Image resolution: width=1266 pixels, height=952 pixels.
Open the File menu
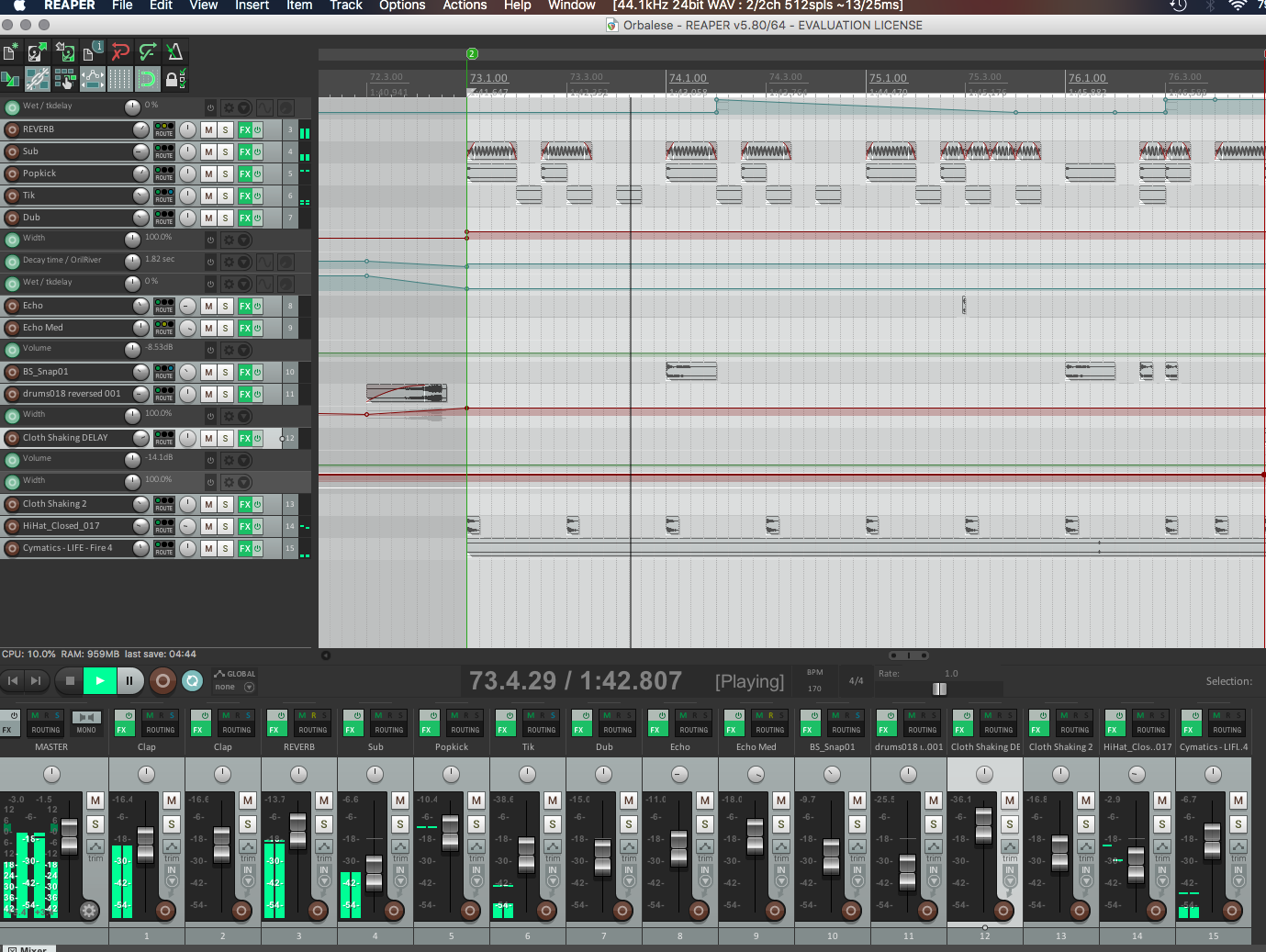point(122,6)
